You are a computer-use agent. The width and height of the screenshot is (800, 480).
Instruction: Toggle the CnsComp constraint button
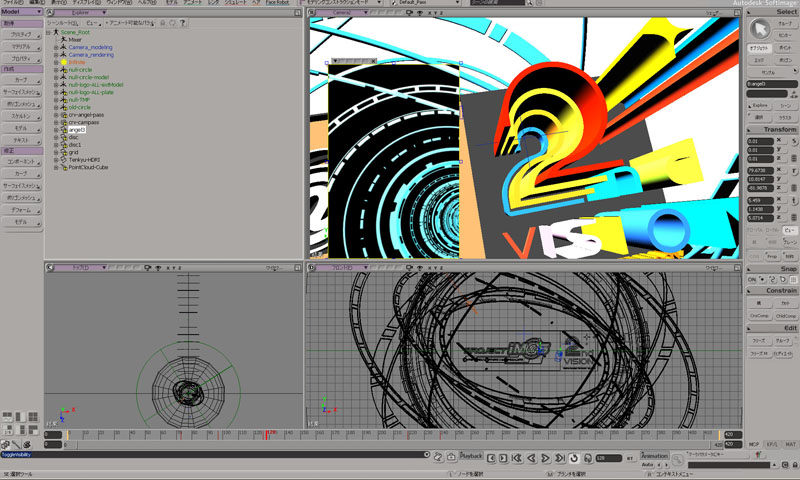tap(760, 315)
